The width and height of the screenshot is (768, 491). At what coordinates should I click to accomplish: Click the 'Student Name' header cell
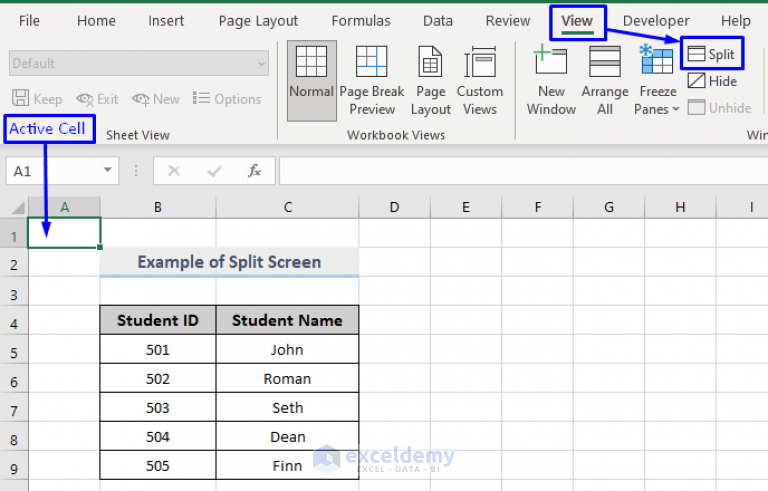[288, 320]
